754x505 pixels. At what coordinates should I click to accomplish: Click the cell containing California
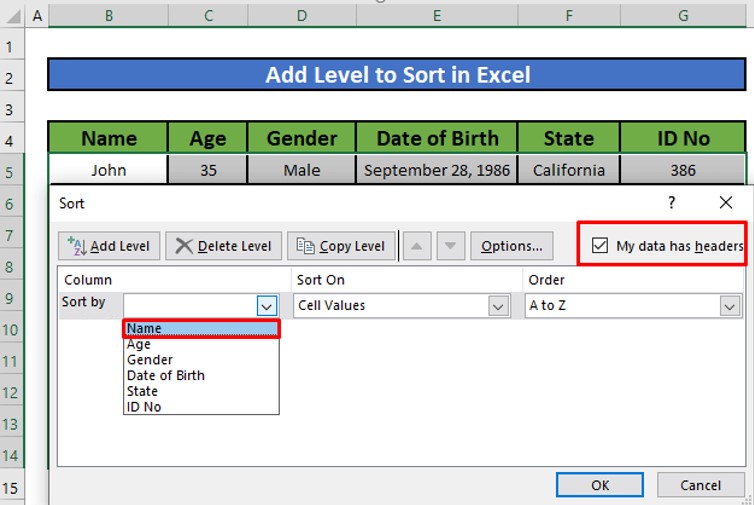tap(569, 170)
